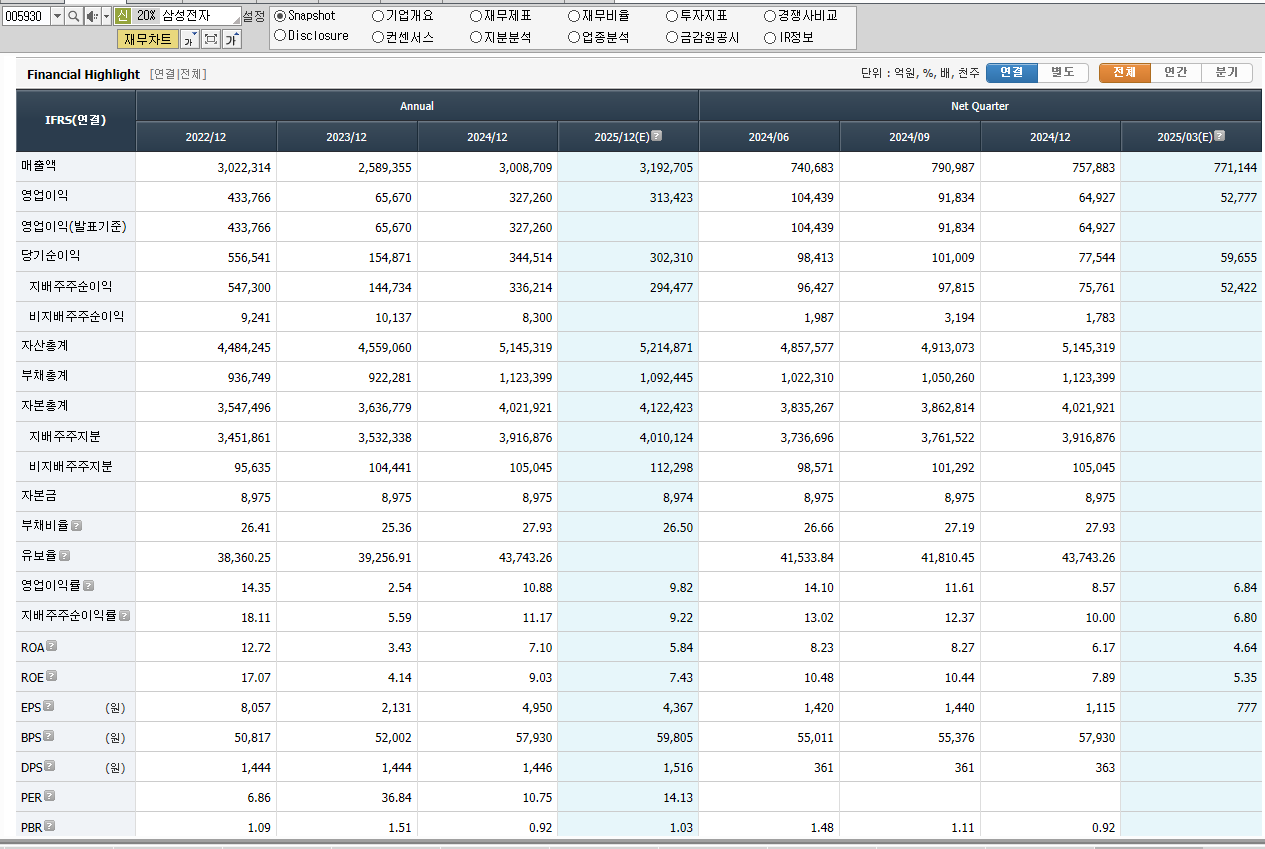Viewport: 1265px width, 849px height.
Task: Select the 투자지표 radio button
Action: [672, 16]
